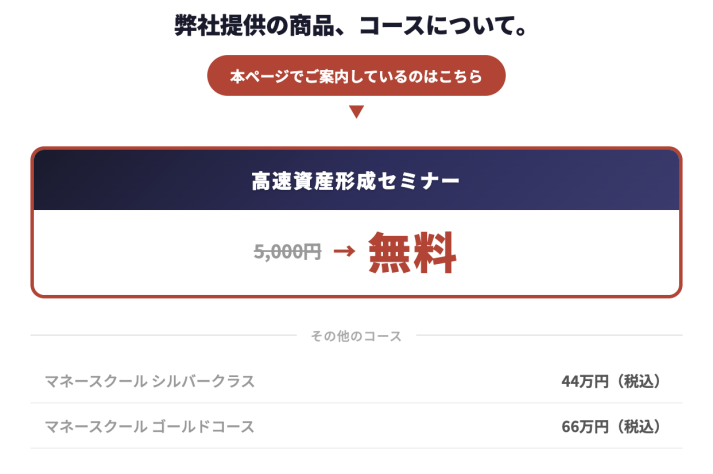Click the struck-through 5,000円 price
The image size is (713, 474).
click(287, 252)
